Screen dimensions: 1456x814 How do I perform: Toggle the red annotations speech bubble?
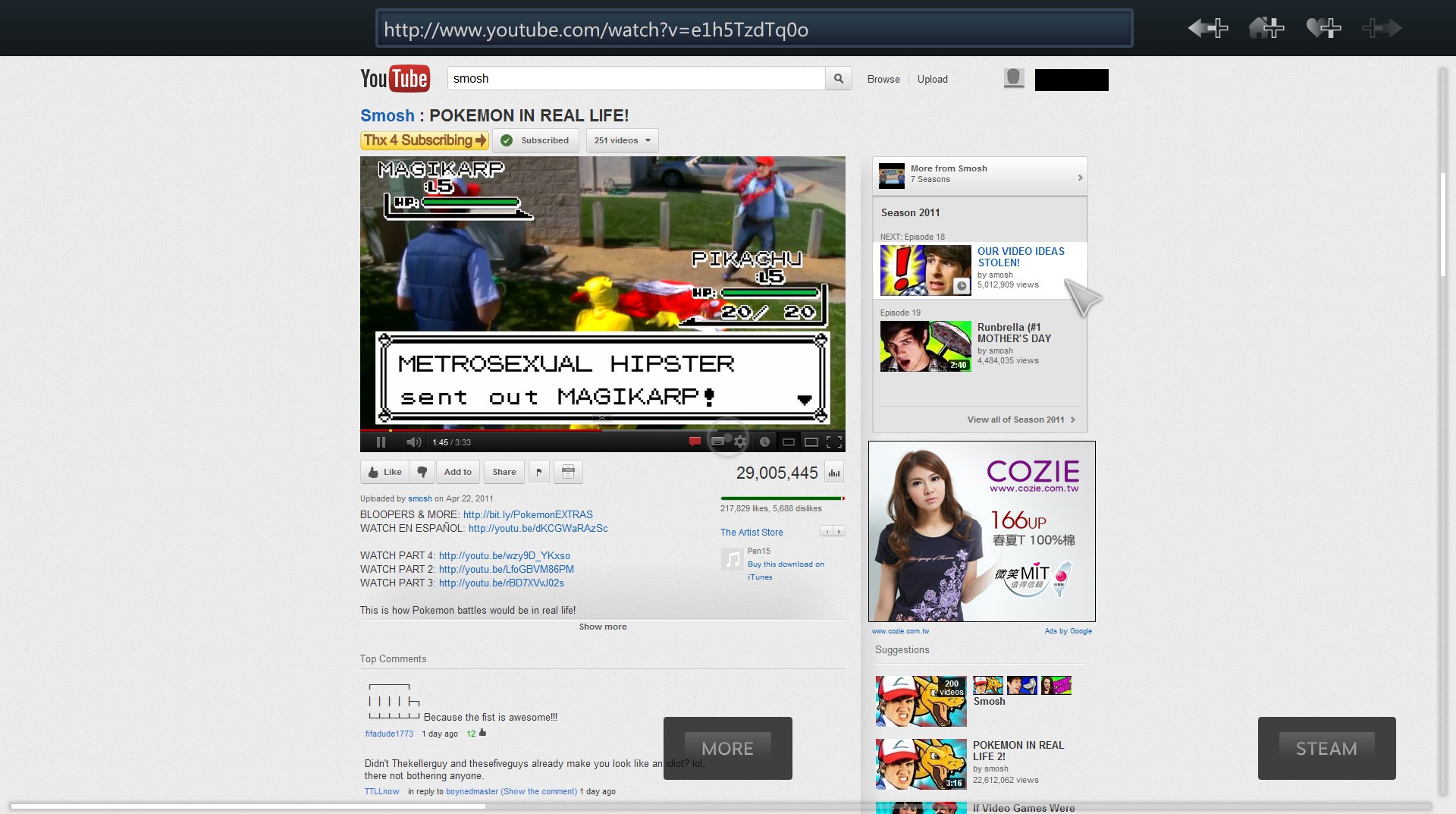pos(694,442)
